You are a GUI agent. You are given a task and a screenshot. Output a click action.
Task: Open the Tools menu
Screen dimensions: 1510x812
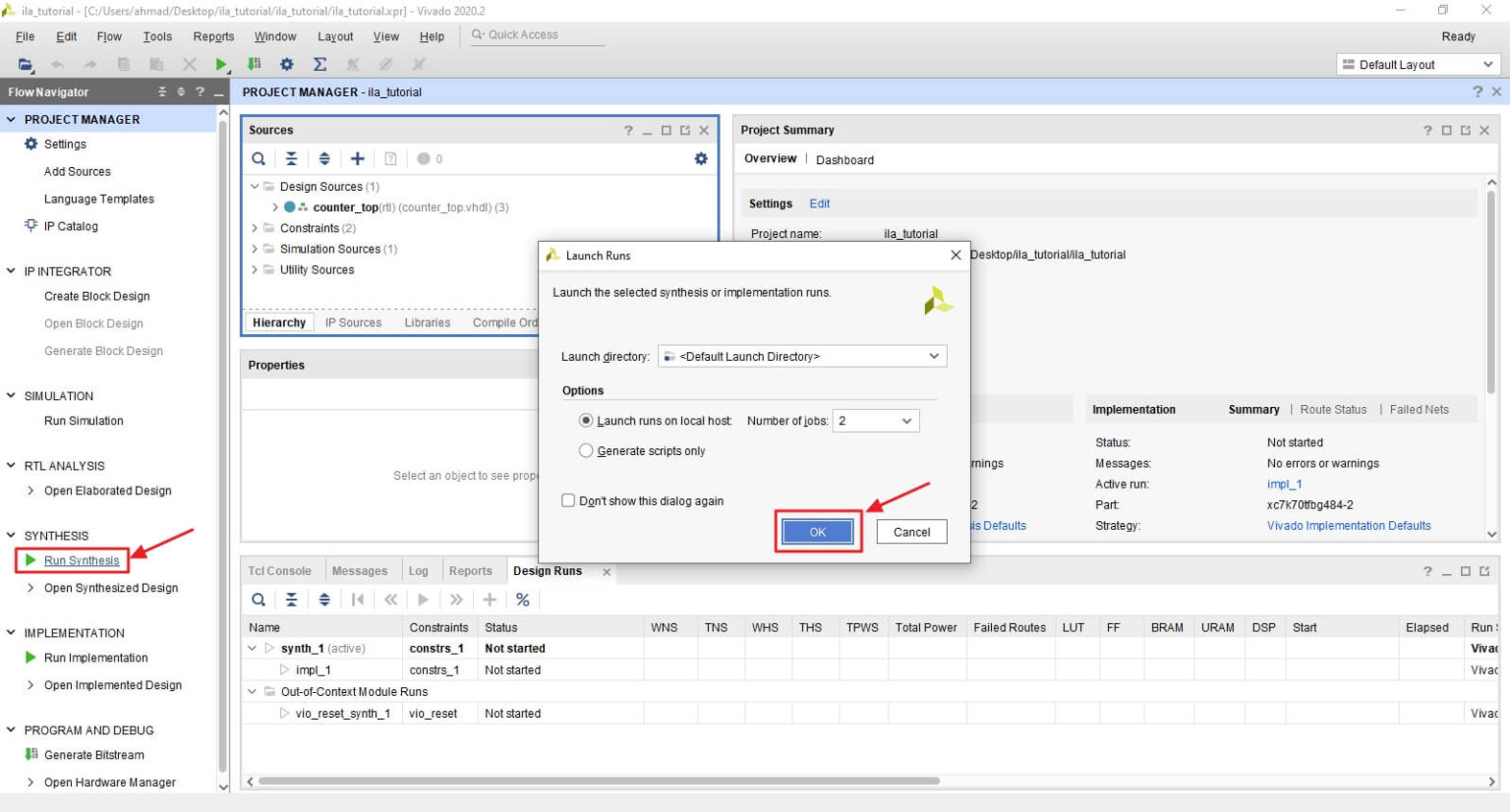(156, 36)
